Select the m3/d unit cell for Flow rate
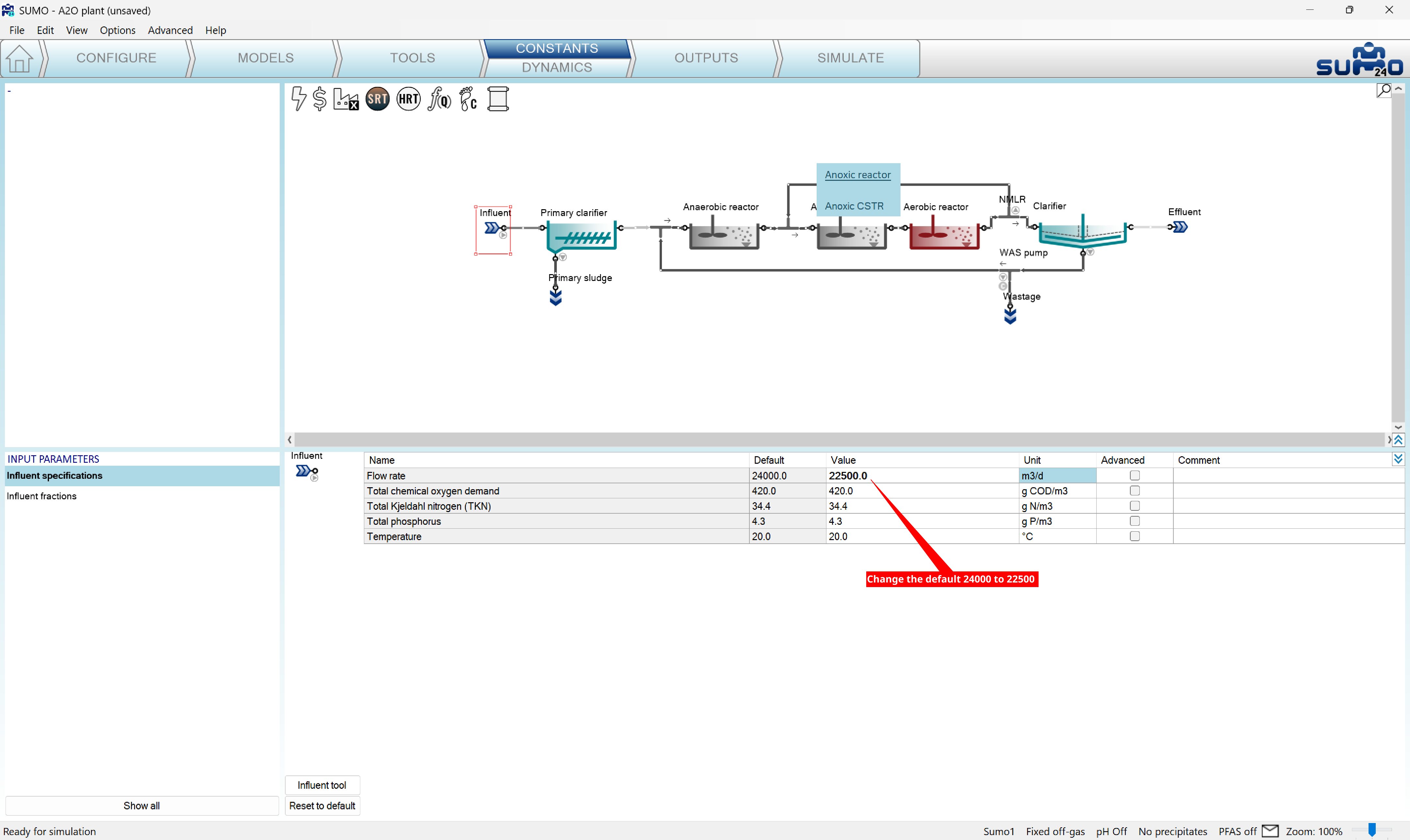 pyautogui.click(x=1056, y=475)
